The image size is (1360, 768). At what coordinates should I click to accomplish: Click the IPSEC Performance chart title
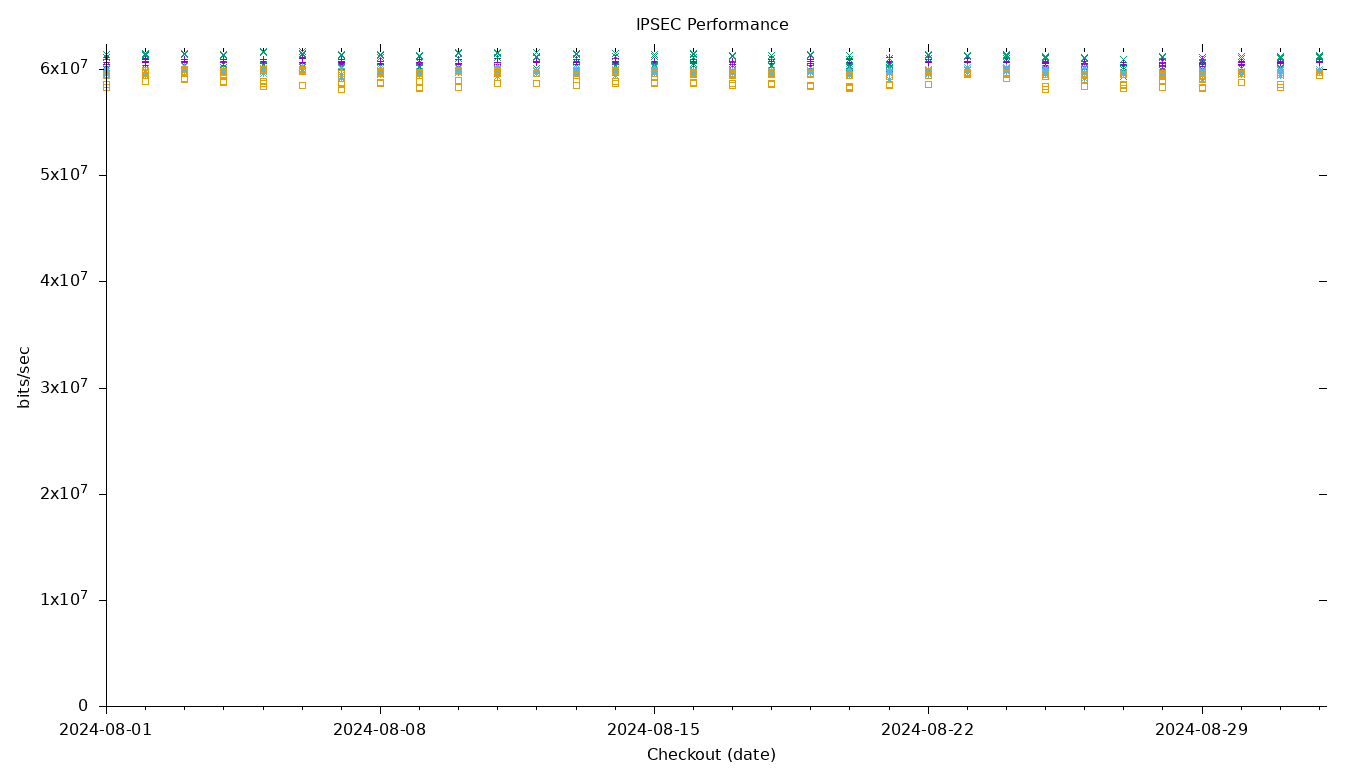pos(712,25)
